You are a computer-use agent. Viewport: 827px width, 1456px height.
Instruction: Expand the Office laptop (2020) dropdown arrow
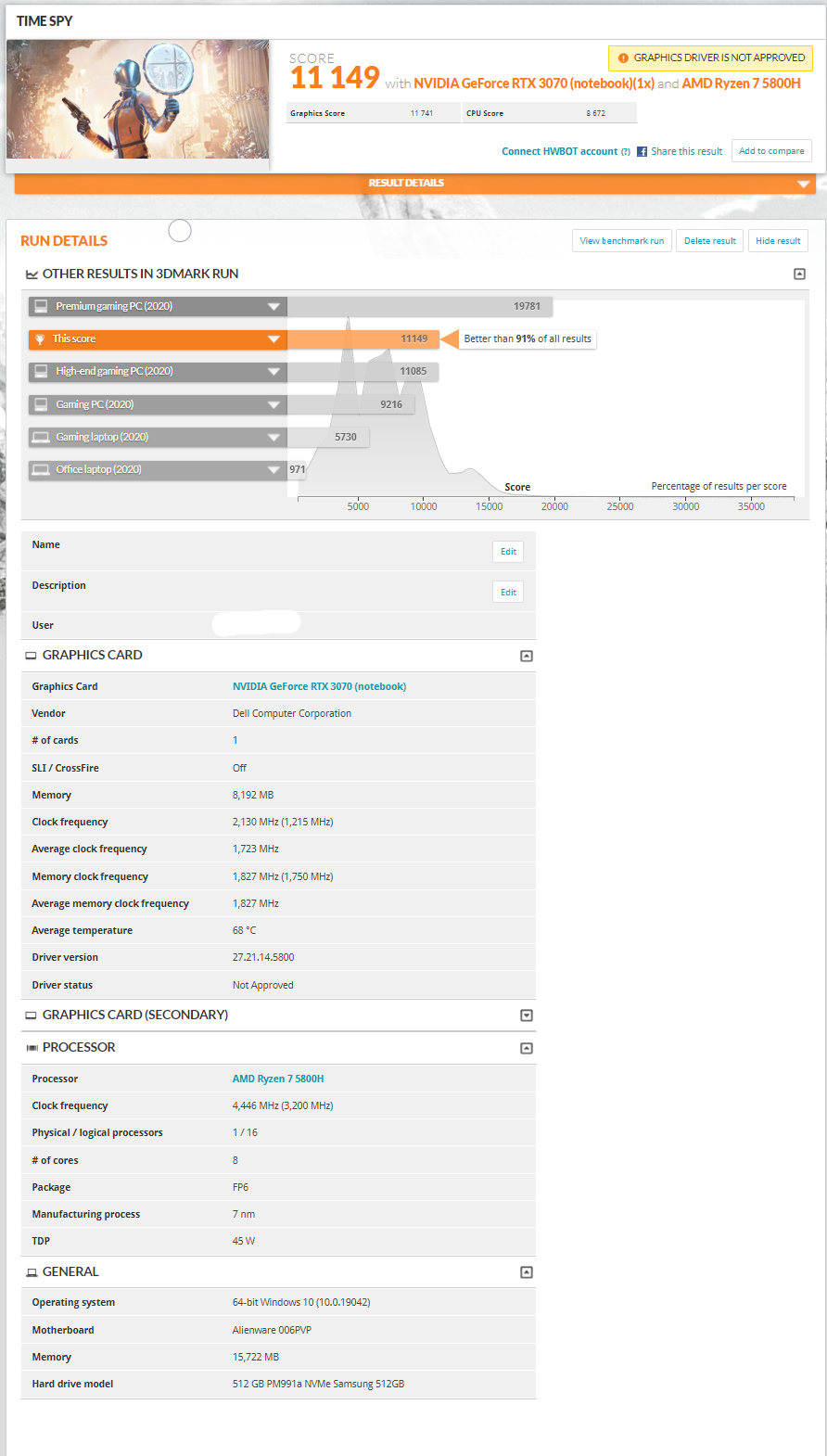pos(274,469)
